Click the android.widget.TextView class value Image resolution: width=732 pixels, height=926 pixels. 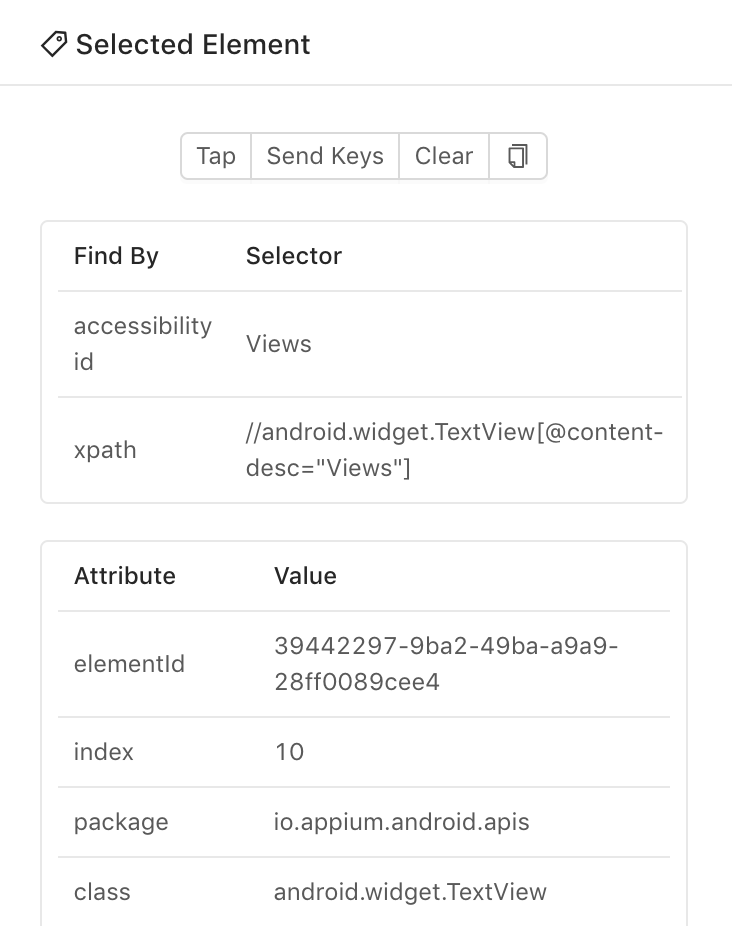410,892
